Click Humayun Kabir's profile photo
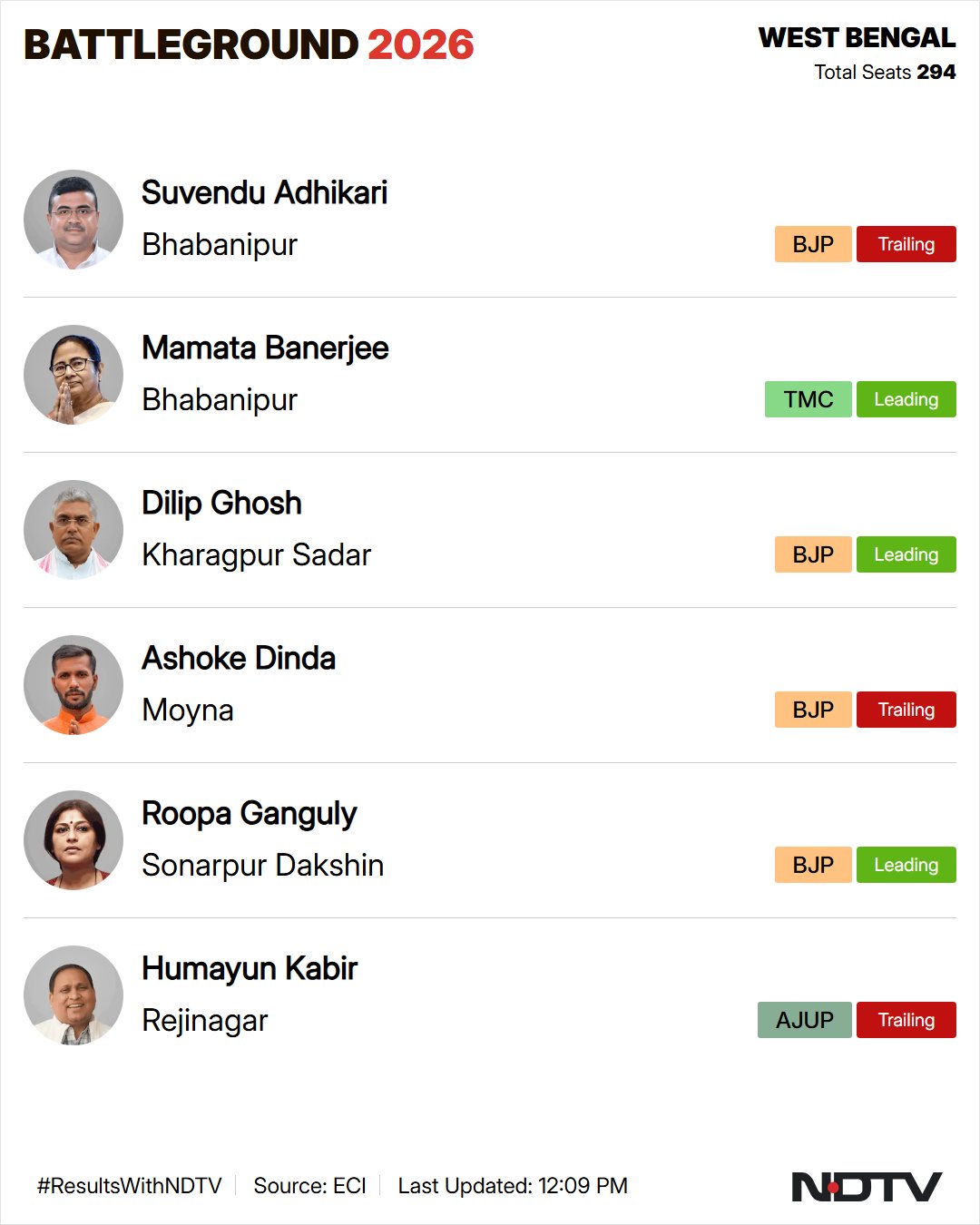The width and height of the screenshot is (980, 1225). coord(73,995)
